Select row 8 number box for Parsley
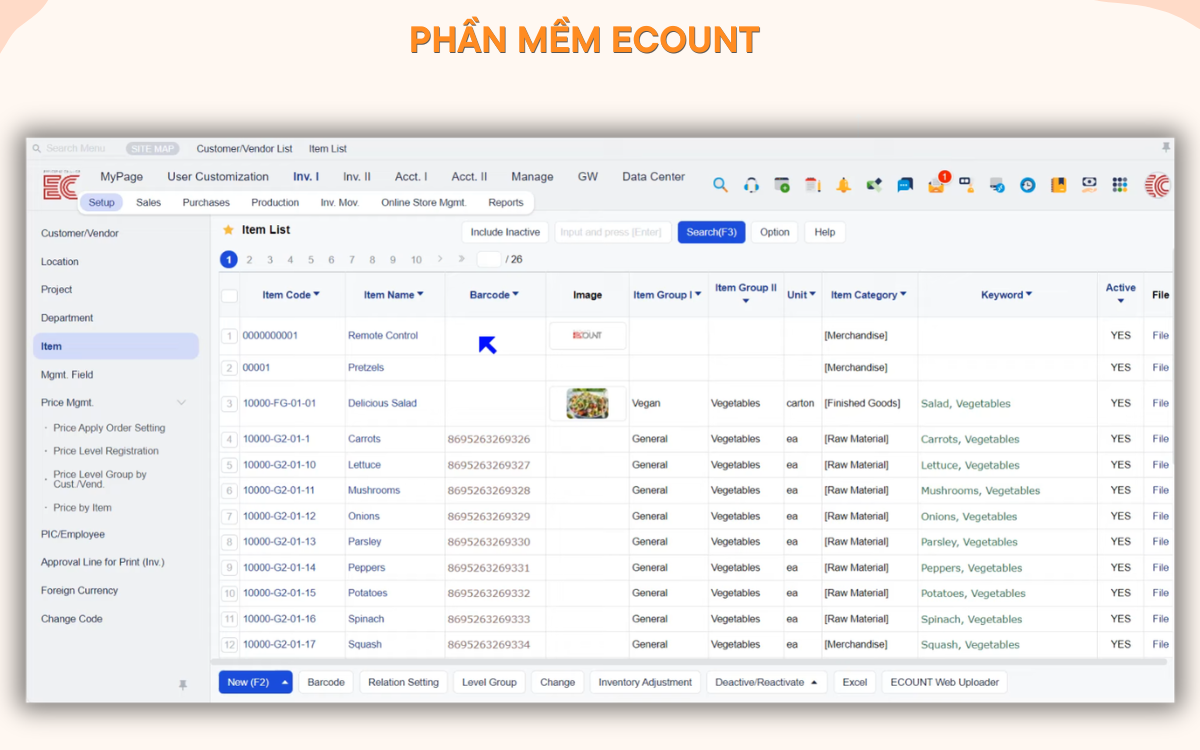Viewport: 1200px width, 750px height. point(230,542)
